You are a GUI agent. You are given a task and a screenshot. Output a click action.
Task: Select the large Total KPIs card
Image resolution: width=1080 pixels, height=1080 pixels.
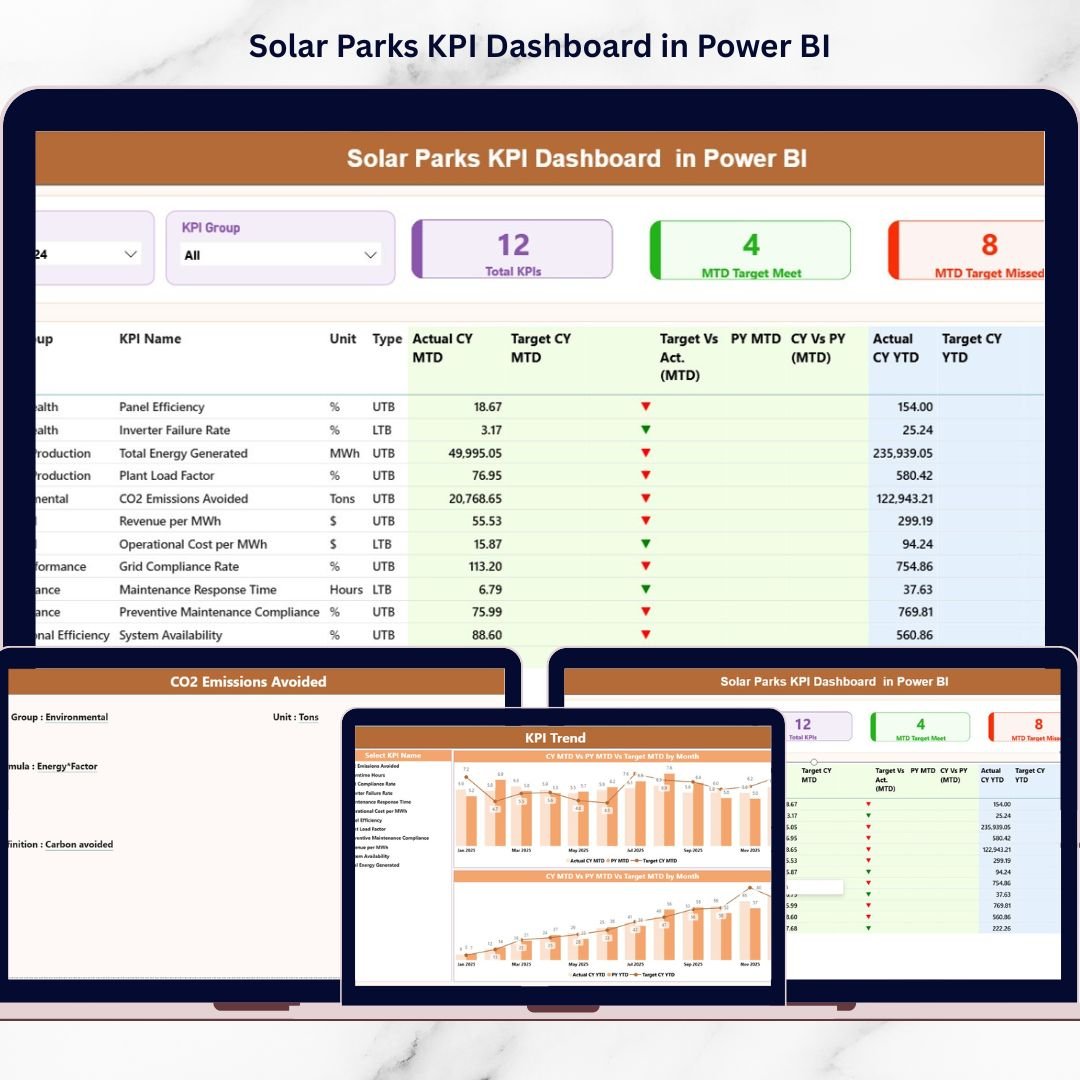[512, 250]
